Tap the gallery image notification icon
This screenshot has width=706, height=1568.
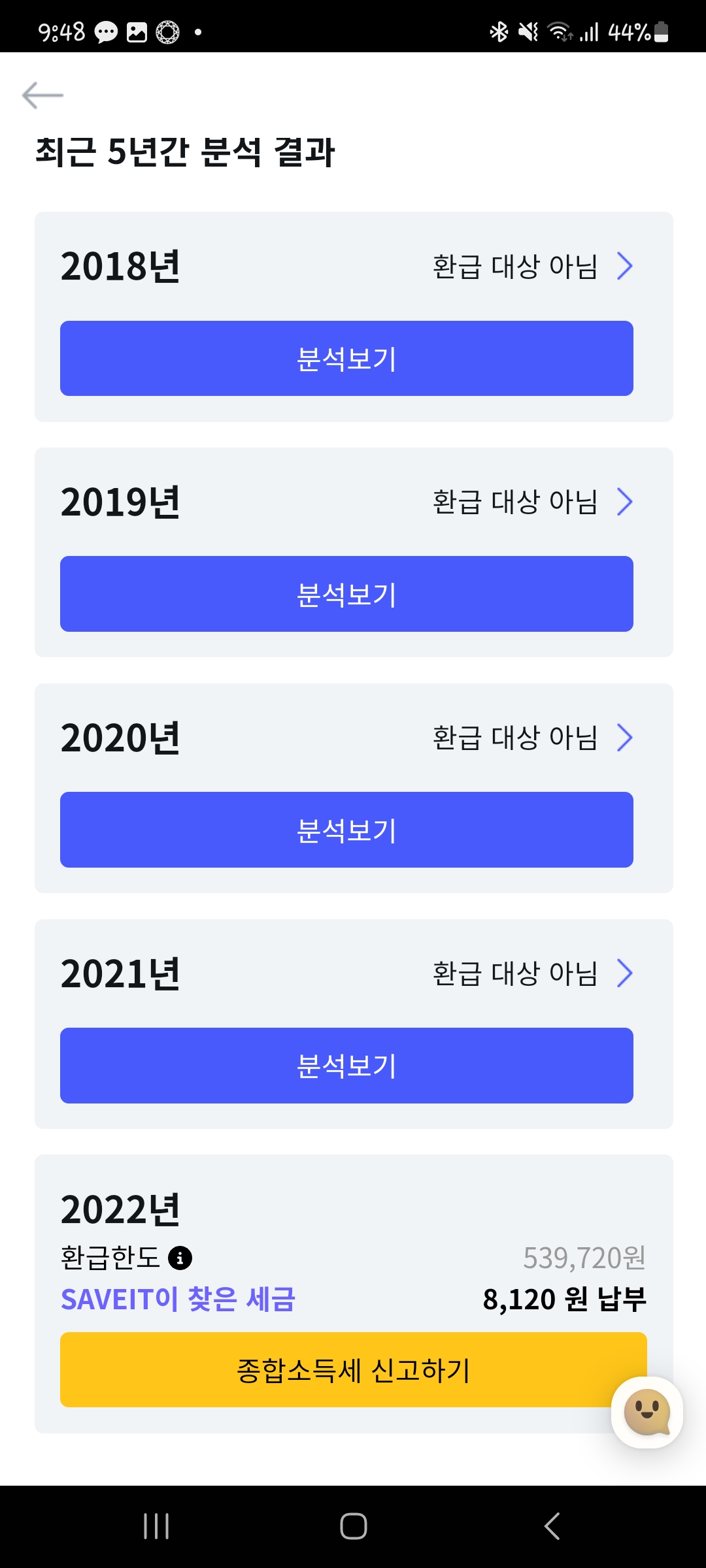pos(137,32)
